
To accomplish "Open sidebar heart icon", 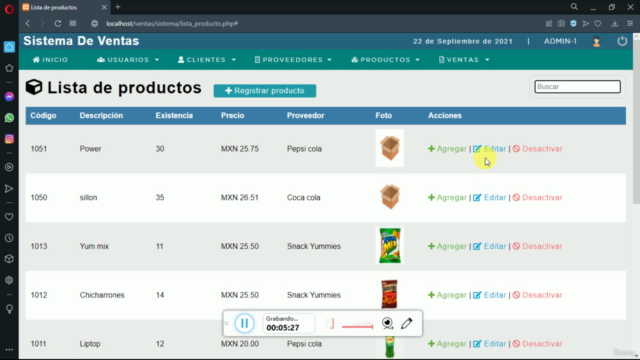I will pos(9,217).
